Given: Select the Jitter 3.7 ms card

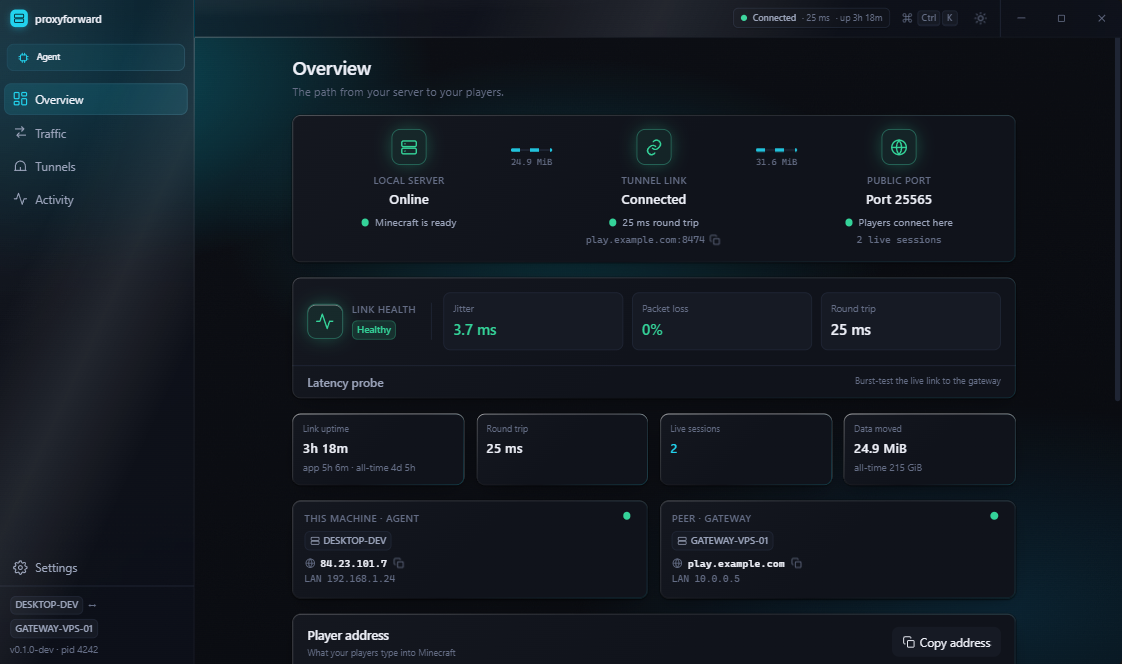Looking at the screenshot, I should click(x=533, y=321).
